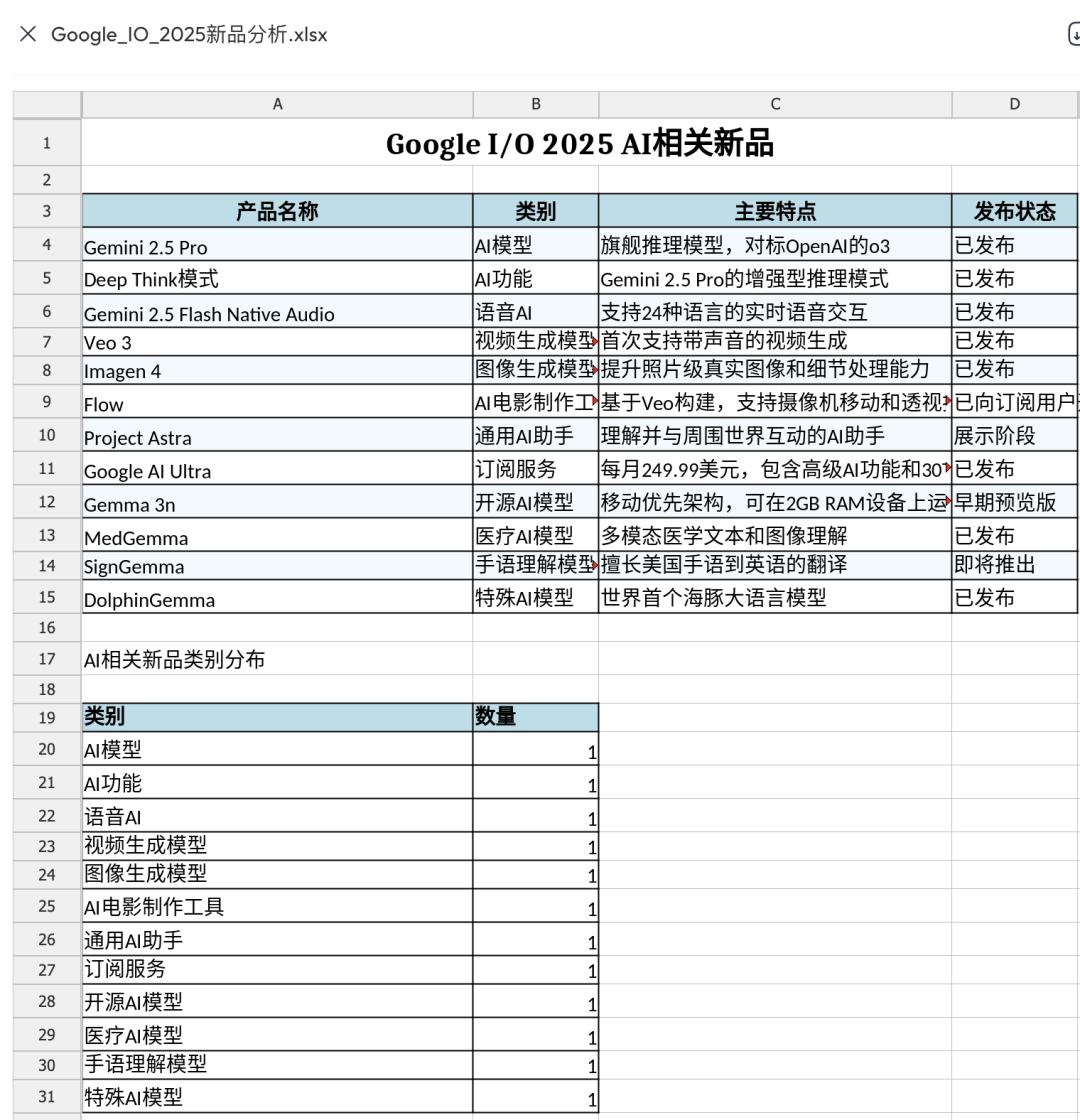Screen dimensions: 1080x1120
Task: Select column A header
Action: (x=277, y=104)
